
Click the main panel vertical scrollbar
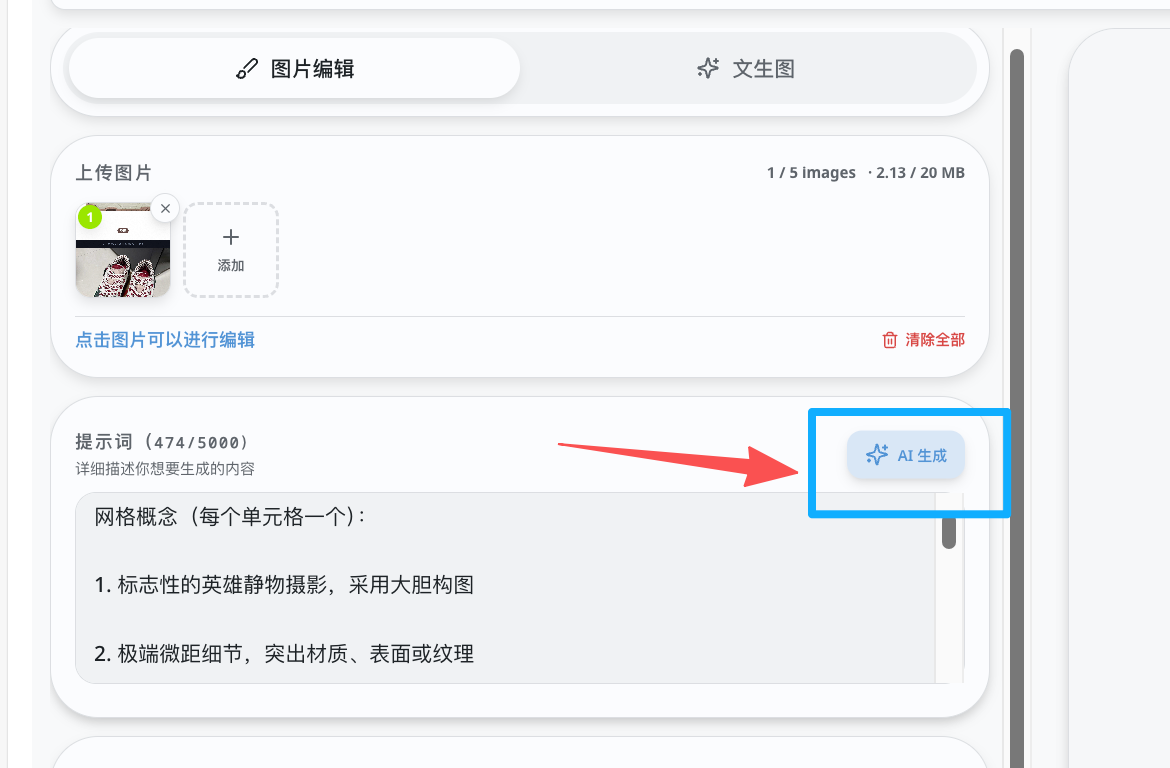(1017, 400)
